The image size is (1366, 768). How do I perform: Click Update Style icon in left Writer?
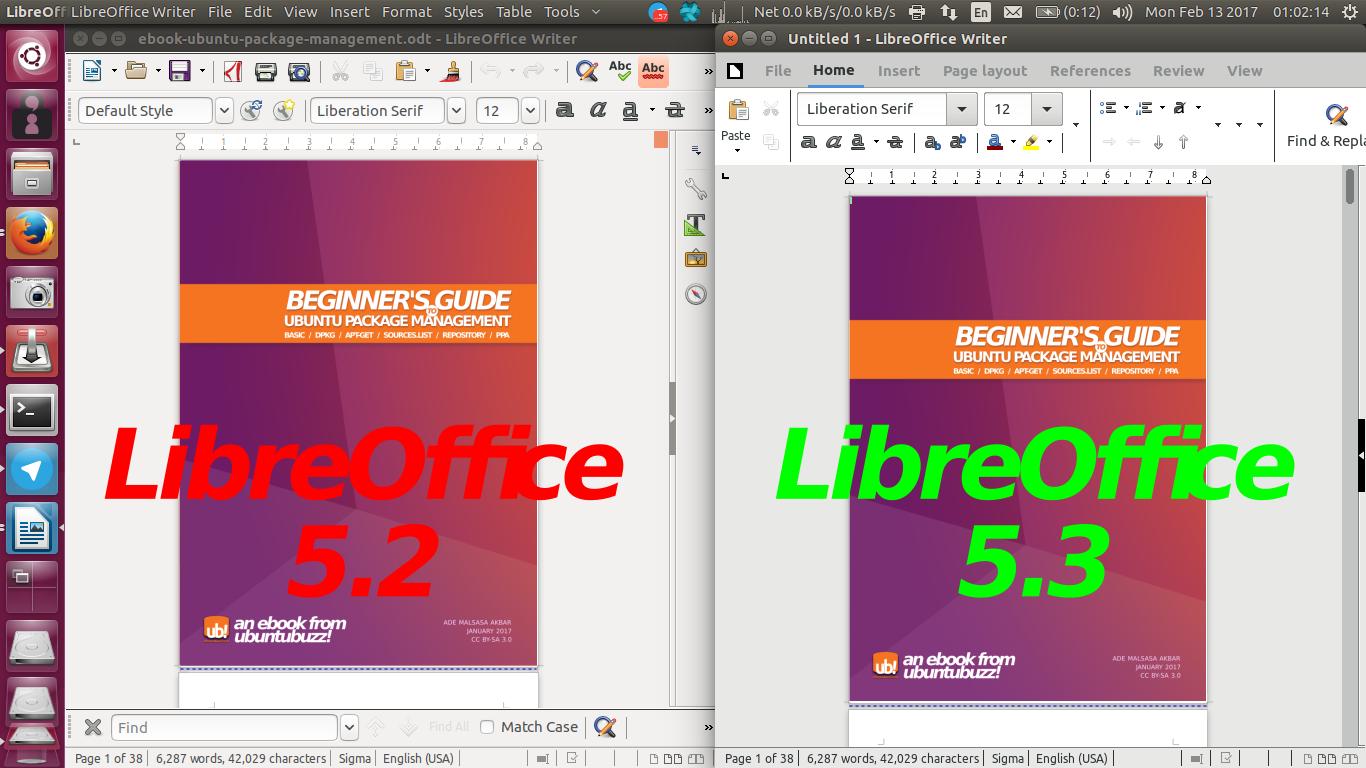tap(251, 110)
